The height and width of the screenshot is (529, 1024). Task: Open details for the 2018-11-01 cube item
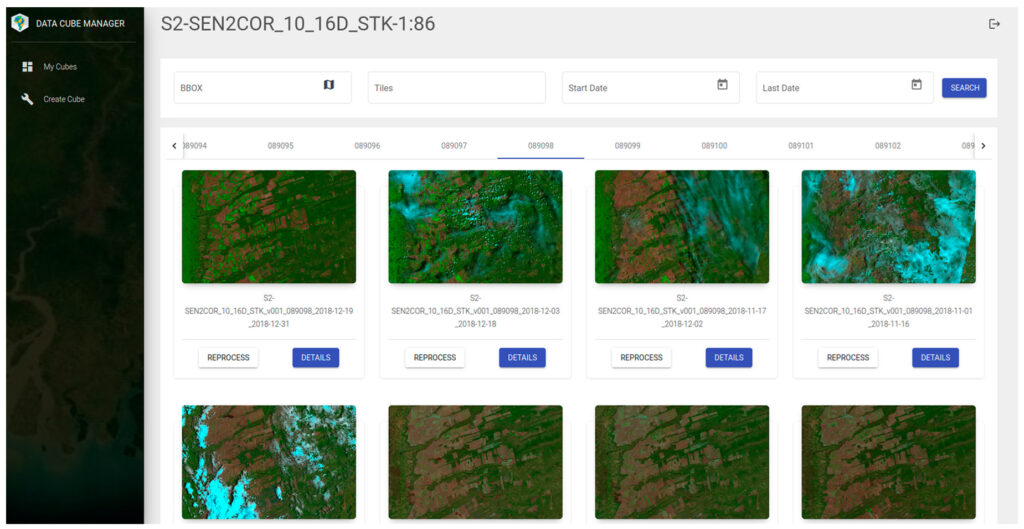(x=935, y=357)
